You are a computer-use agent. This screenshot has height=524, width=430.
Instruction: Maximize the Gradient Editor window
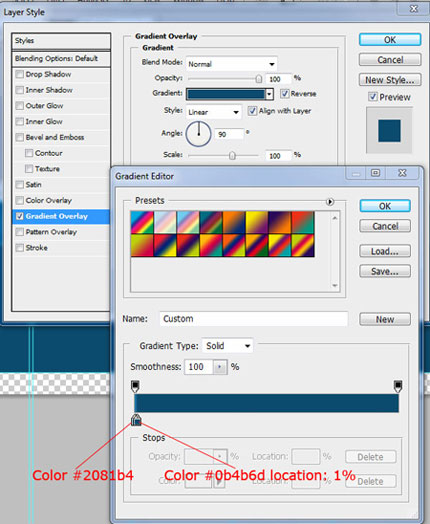click(x=376, y=173)
